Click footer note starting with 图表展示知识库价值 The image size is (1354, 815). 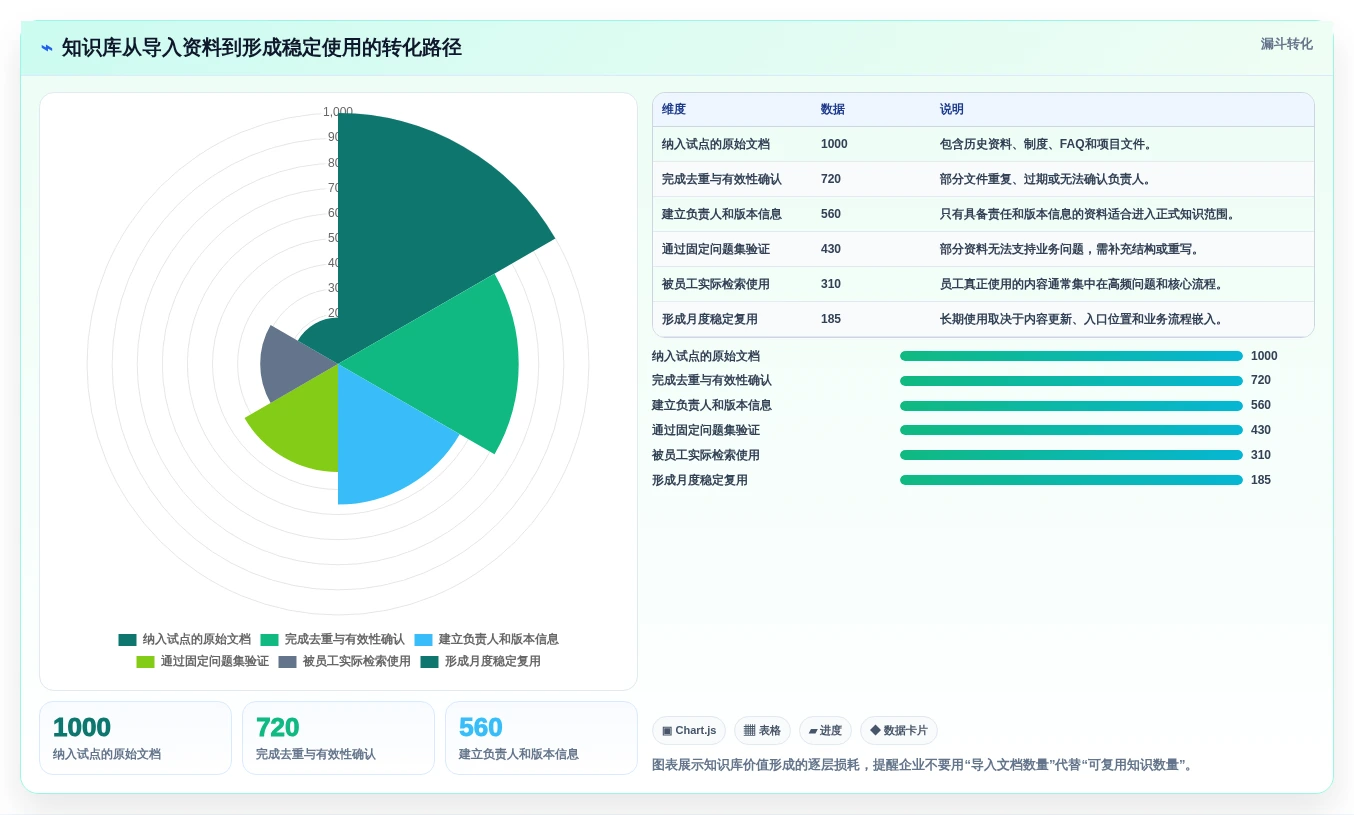[x=924, y=765]
